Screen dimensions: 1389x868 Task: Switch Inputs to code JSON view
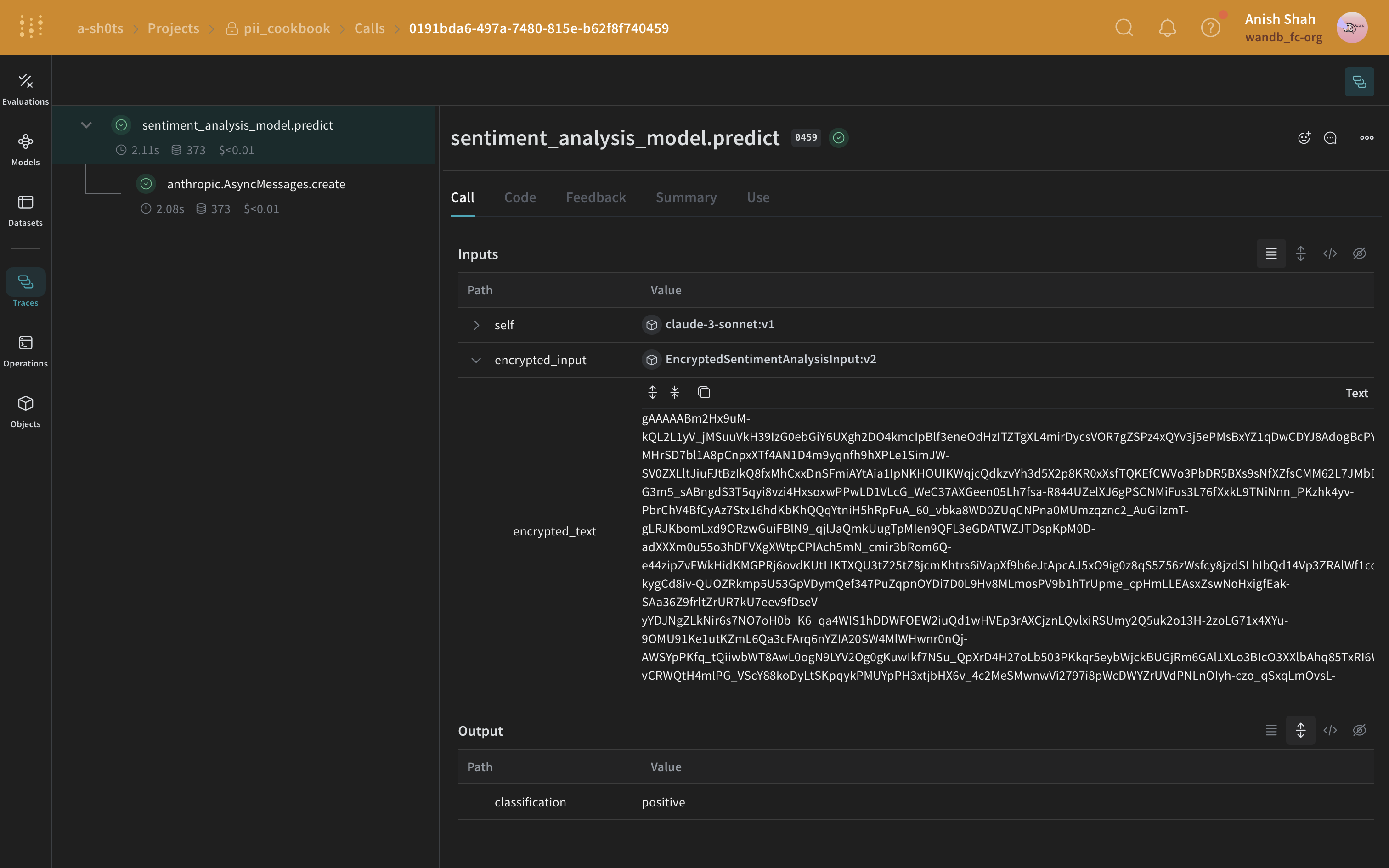pyautogui.click(x=1330, y=253)
